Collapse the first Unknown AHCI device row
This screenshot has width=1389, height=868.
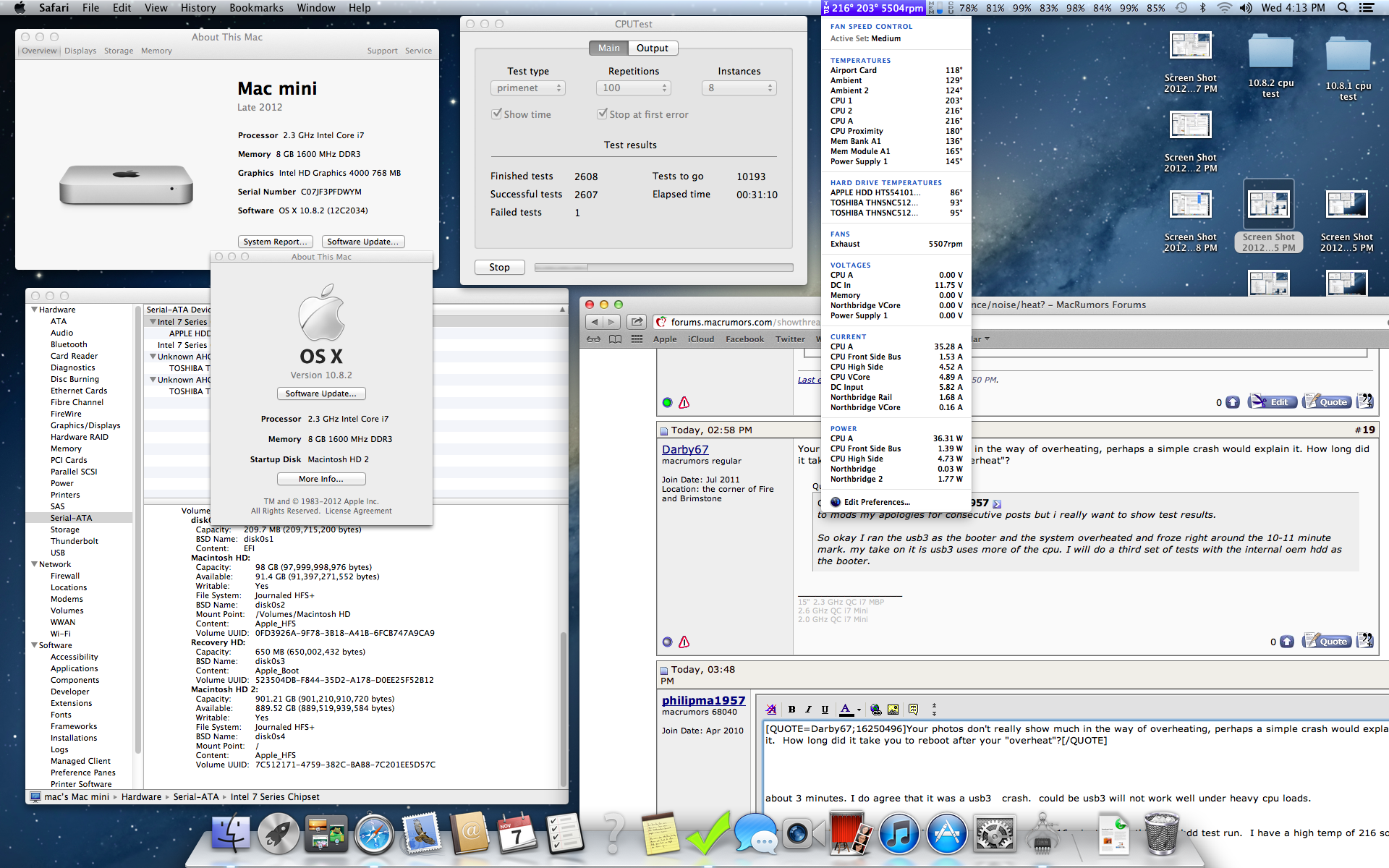coord(153,357)
